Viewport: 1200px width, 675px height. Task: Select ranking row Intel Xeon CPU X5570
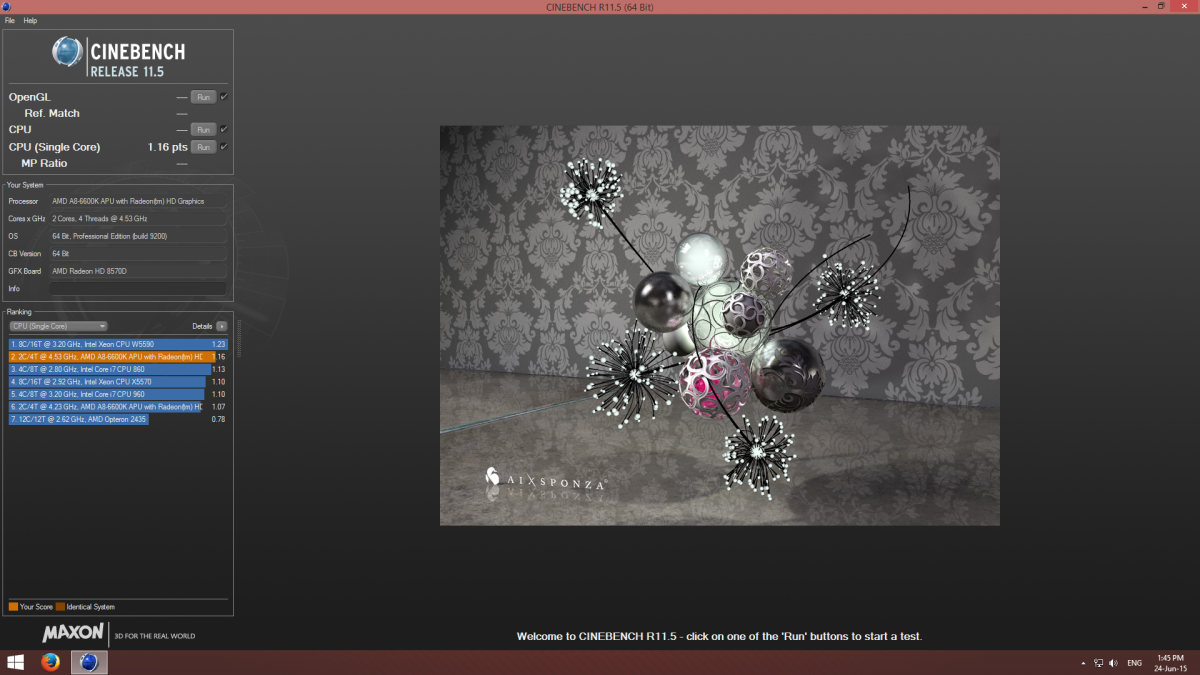coord(118,381)
